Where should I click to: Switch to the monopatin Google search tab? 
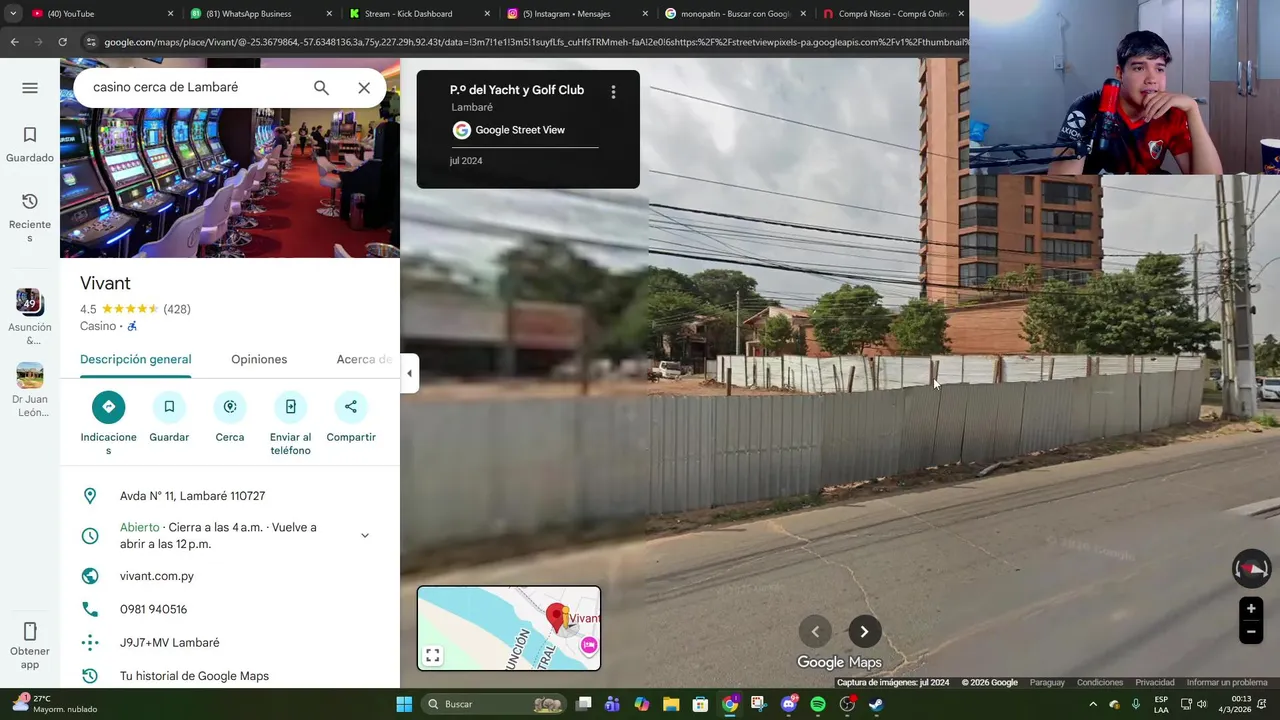pyautogui.click(x=736, y=14)
